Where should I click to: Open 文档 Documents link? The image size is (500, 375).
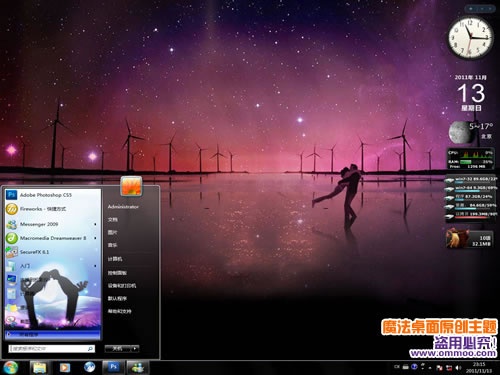(113, 220)
